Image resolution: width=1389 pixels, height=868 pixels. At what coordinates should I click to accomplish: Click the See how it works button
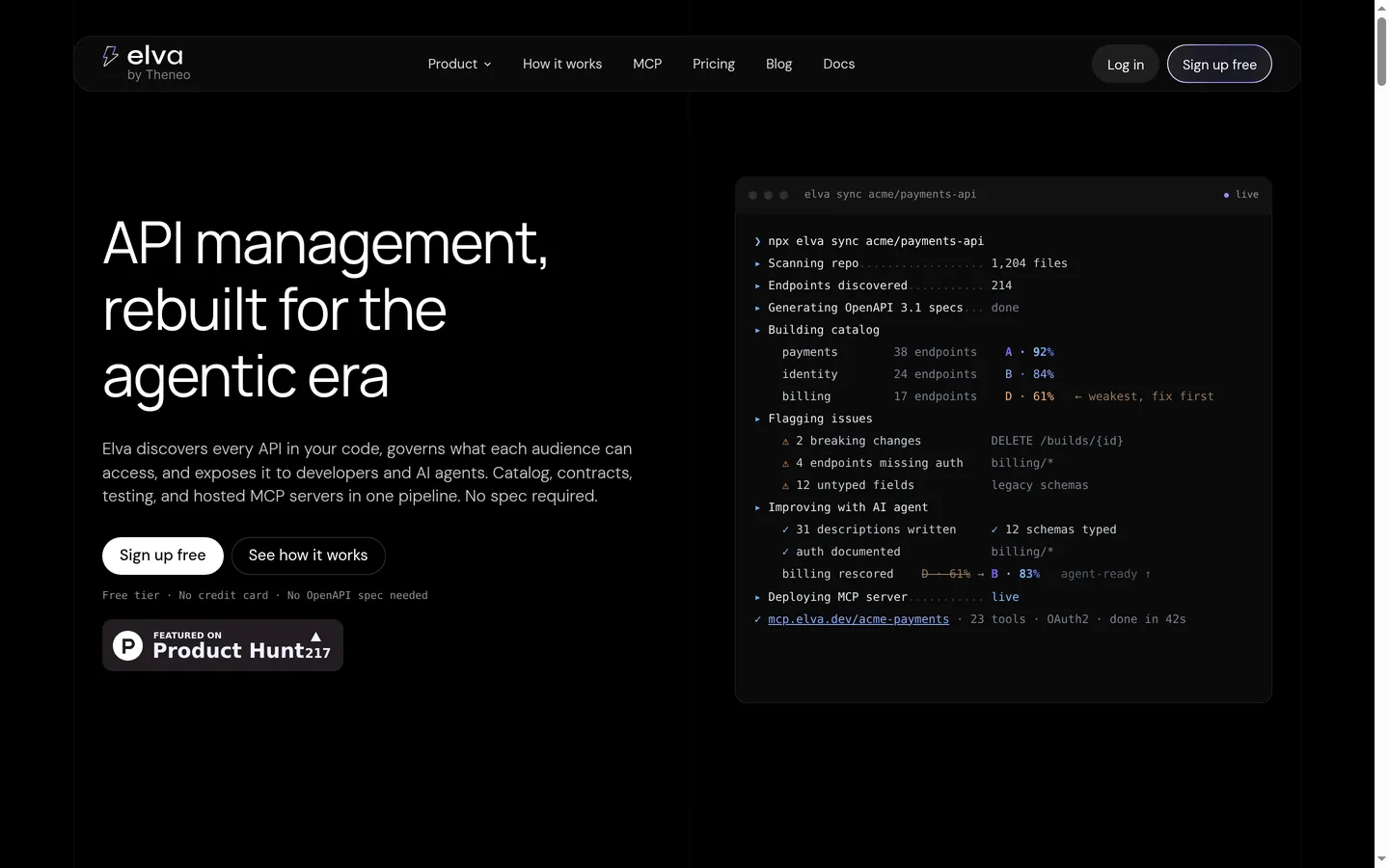click(308, 556)
